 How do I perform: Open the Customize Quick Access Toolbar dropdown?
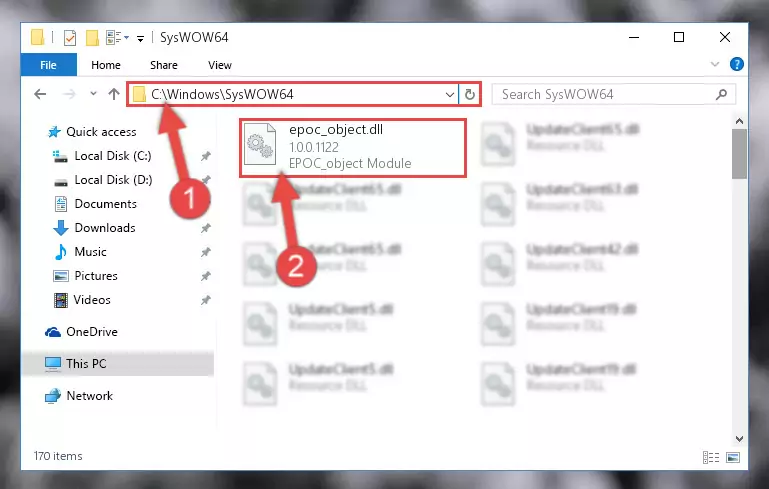pyautogui.click(x=140, y=38)
